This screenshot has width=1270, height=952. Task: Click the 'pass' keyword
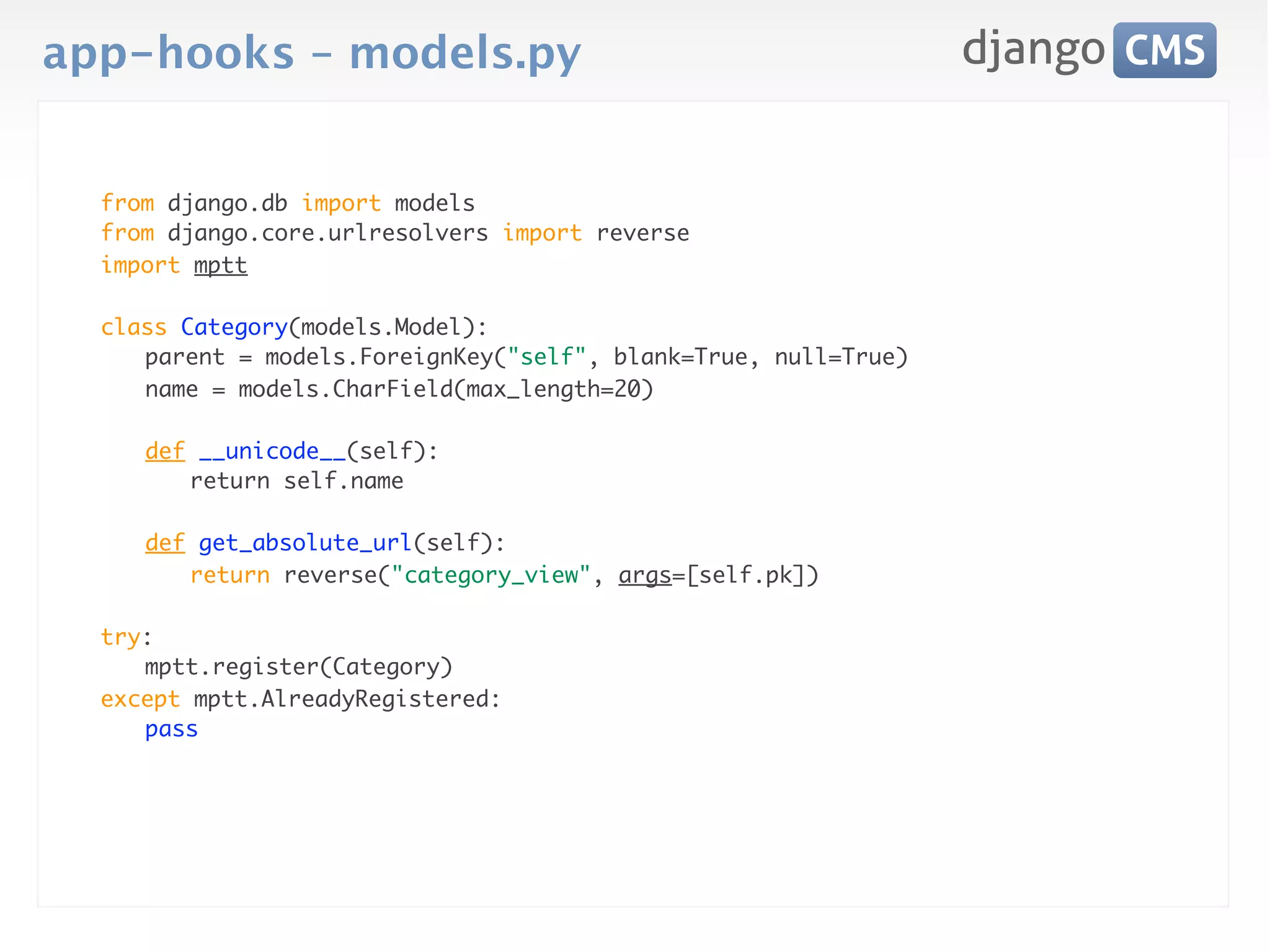172,730
